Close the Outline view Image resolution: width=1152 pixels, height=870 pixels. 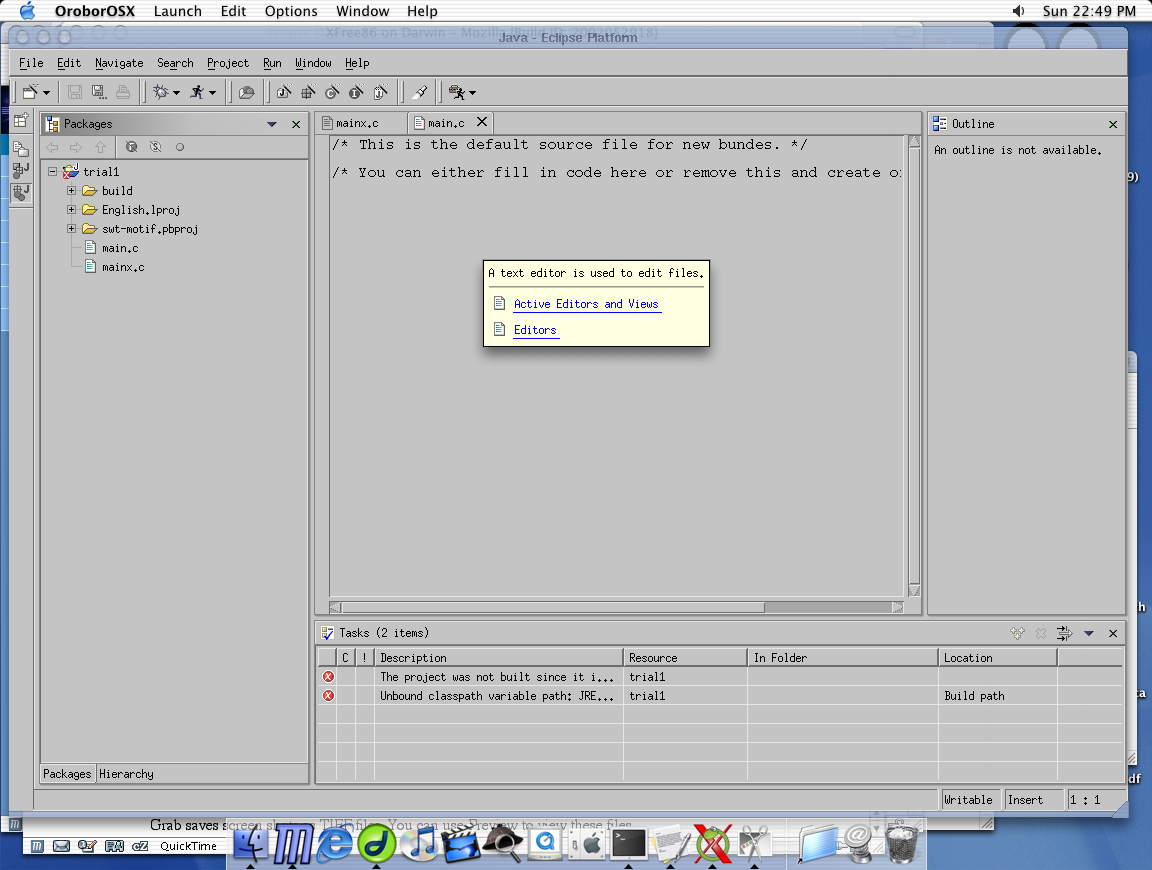[1113, 124]
